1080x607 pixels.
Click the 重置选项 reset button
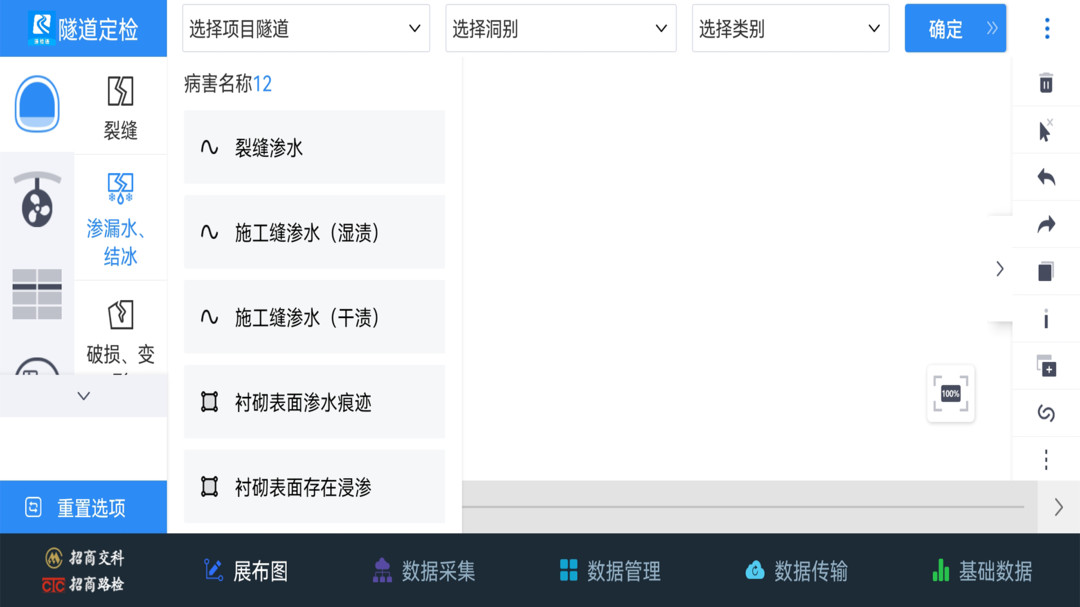pos(83,508)
